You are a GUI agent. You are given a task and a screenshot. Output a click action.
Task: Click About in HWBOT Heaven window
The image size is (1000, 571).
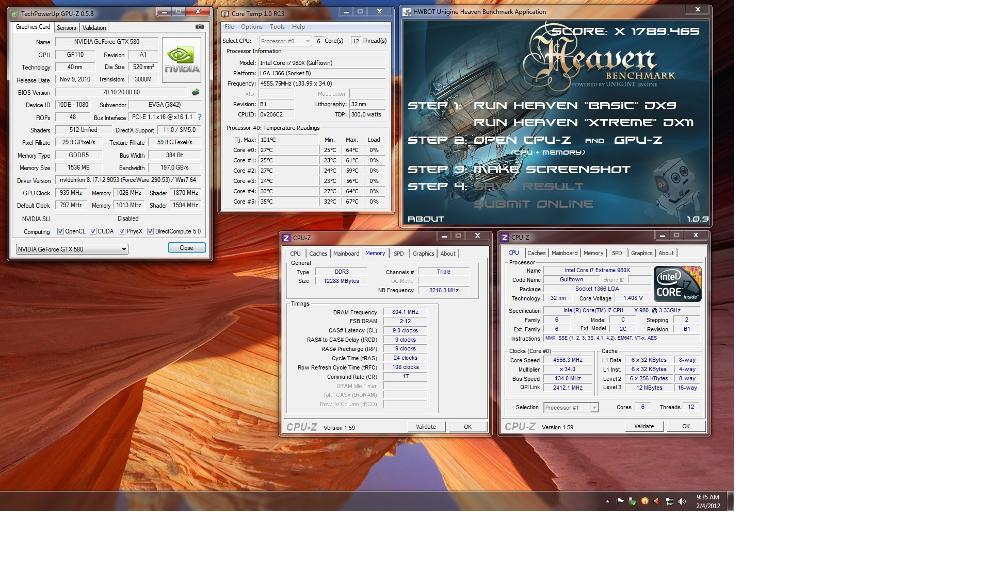[x=425, y=219]
